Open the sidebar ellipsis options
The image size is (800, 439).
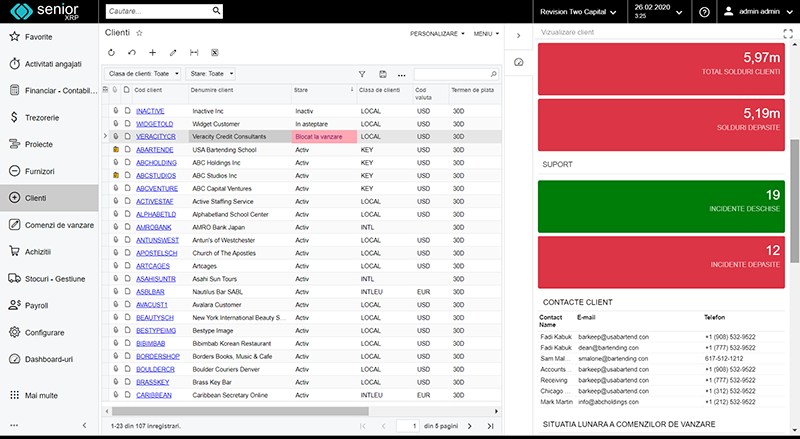point(14,425)
